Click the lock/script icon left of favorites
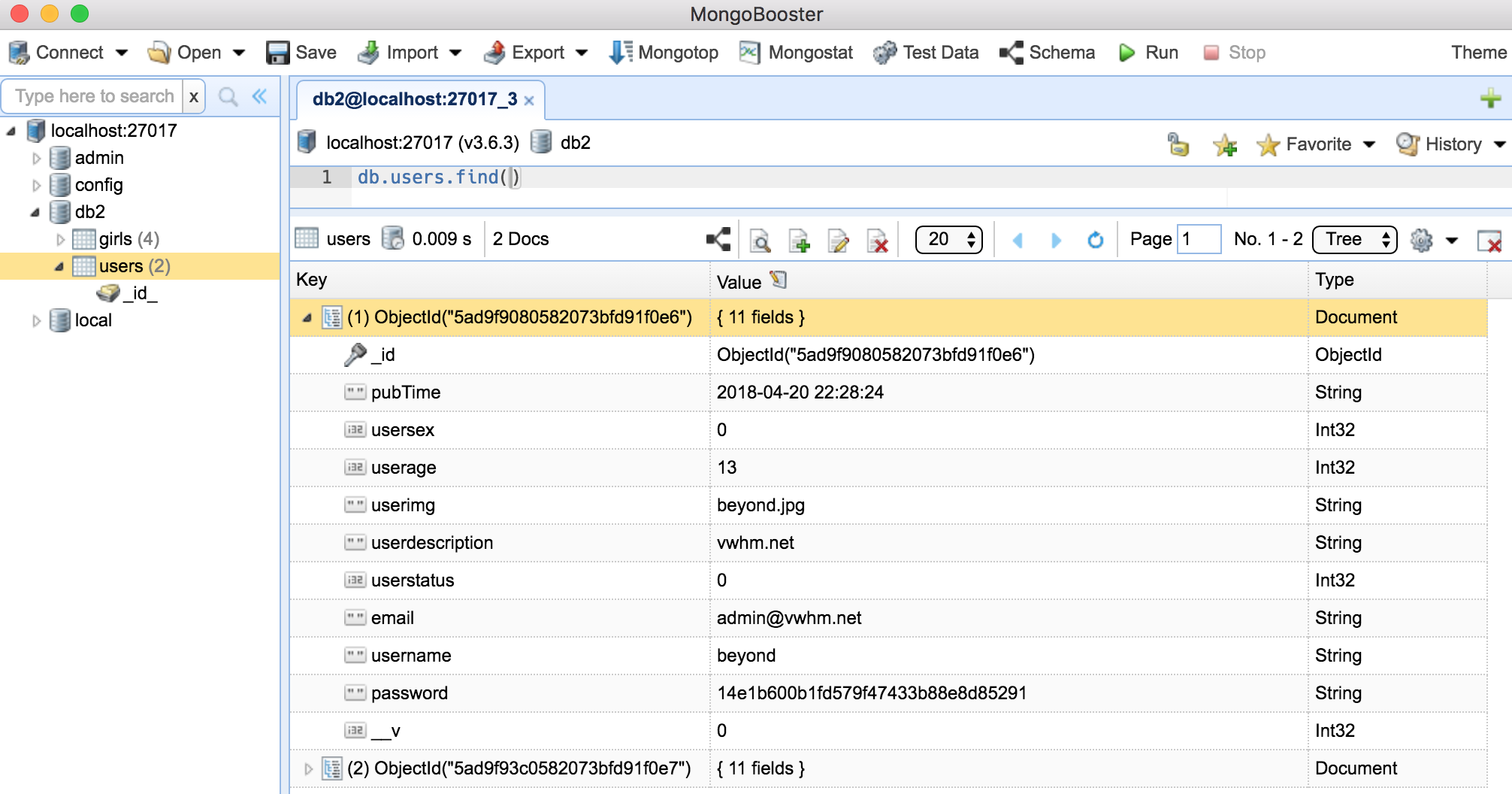This screenshot has height=794, width=1512. (1178, 144)
